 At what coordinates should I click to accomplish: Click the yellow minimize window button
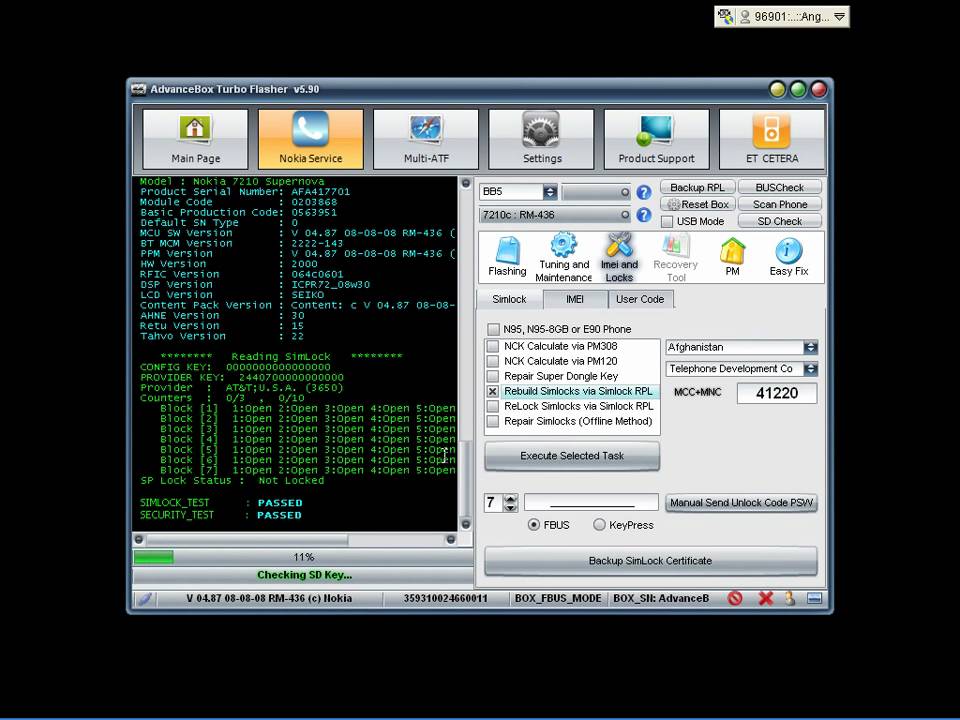778,90
